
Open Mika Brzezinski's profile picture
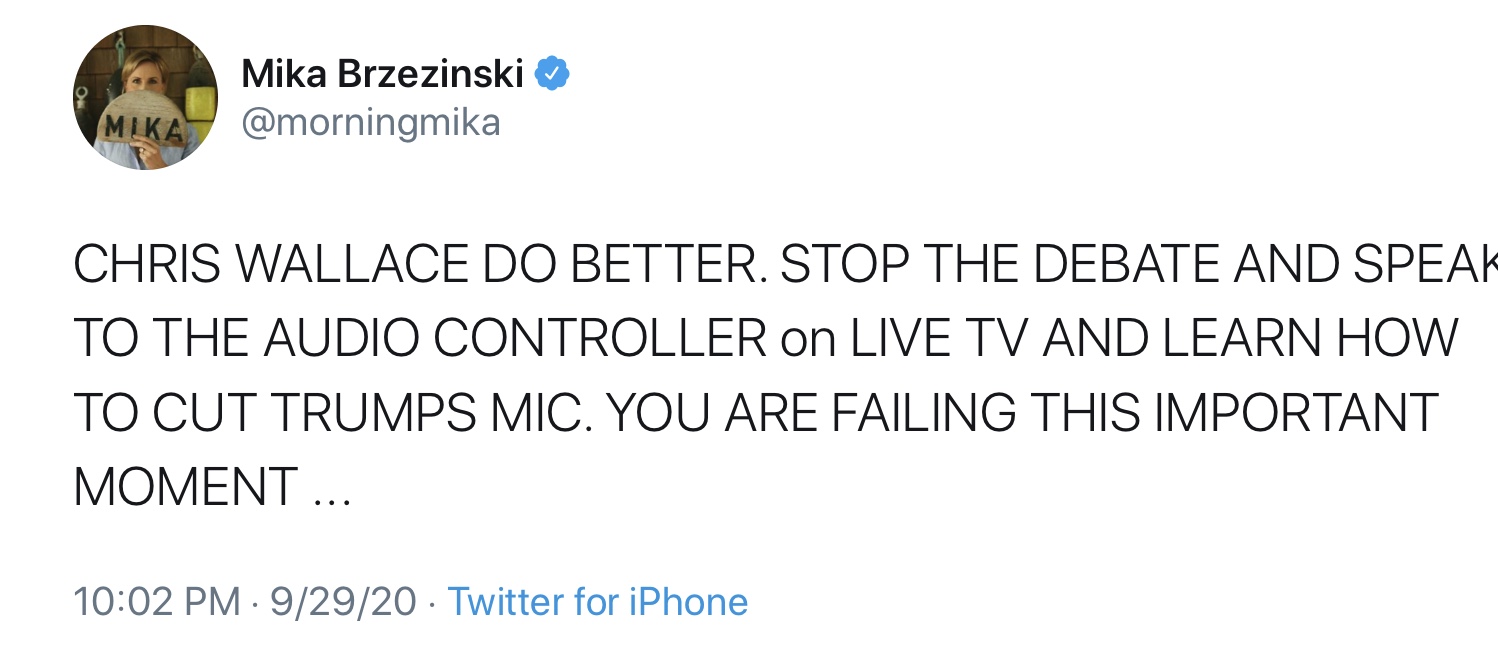point(145,97)
